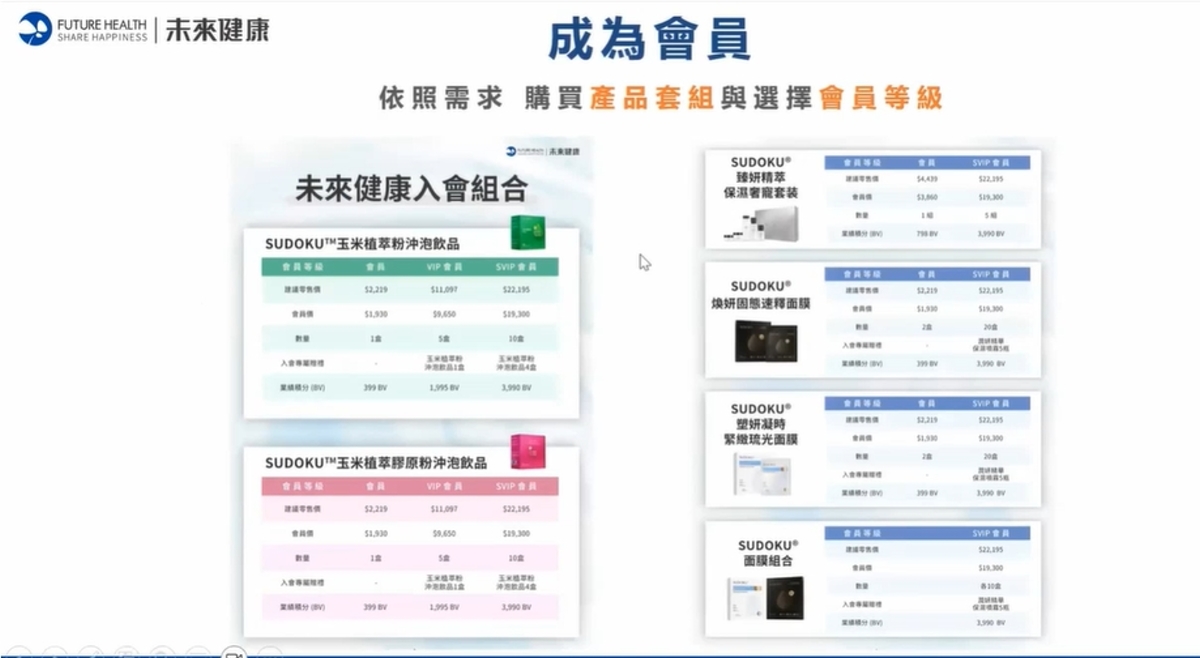Click VIP 會員 header in green table
The image size is (1200, 658).
point(445,267)
